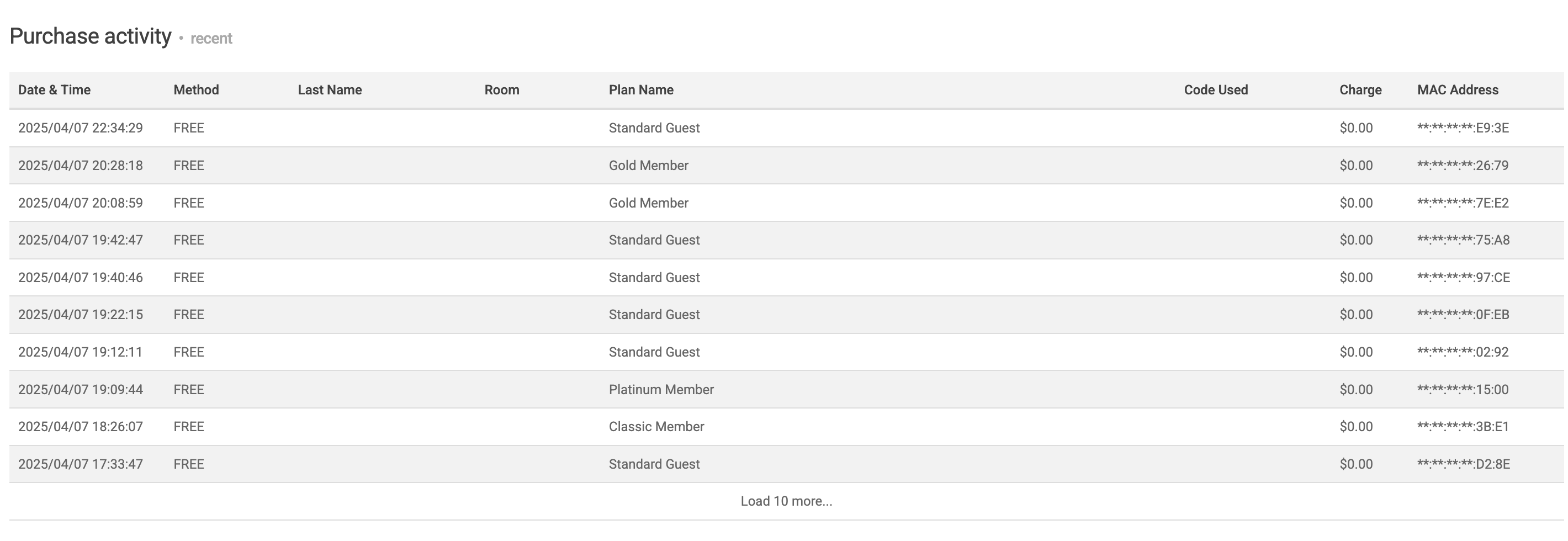Click the Date & Time column header
This screenshot has height=541, width=1568.
tap(54, 90)
